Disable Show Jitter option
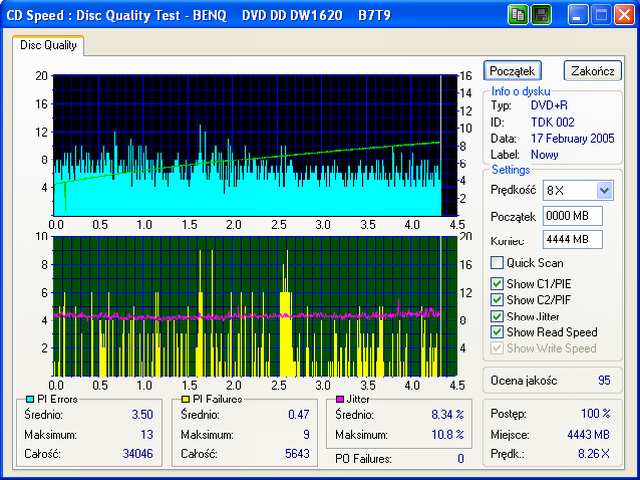 [x=497, y=316]
